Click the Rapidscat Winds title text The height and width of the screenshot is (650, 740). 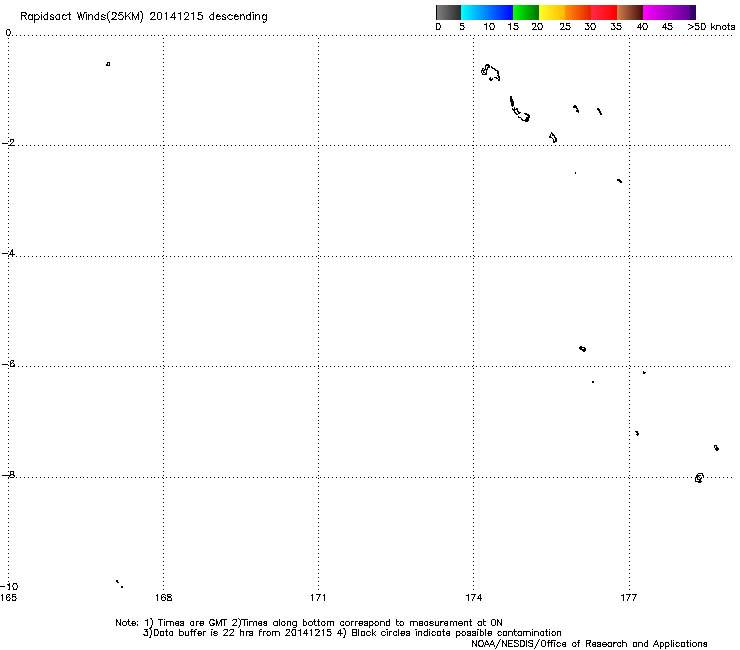(x=143, y=17)
